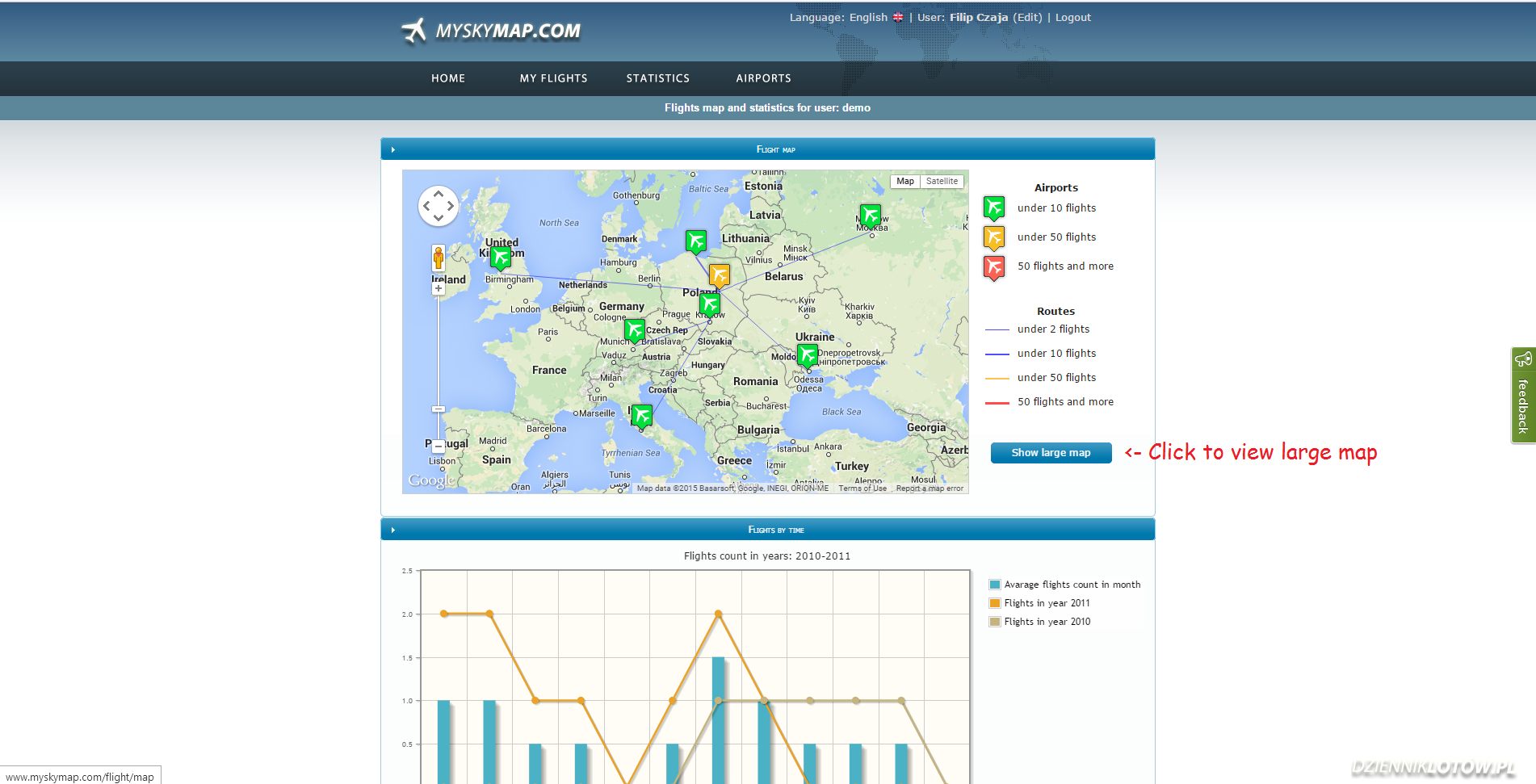1536x784 pixels.
Task: Click Report a map error link
Action: (x=930, y=488)
